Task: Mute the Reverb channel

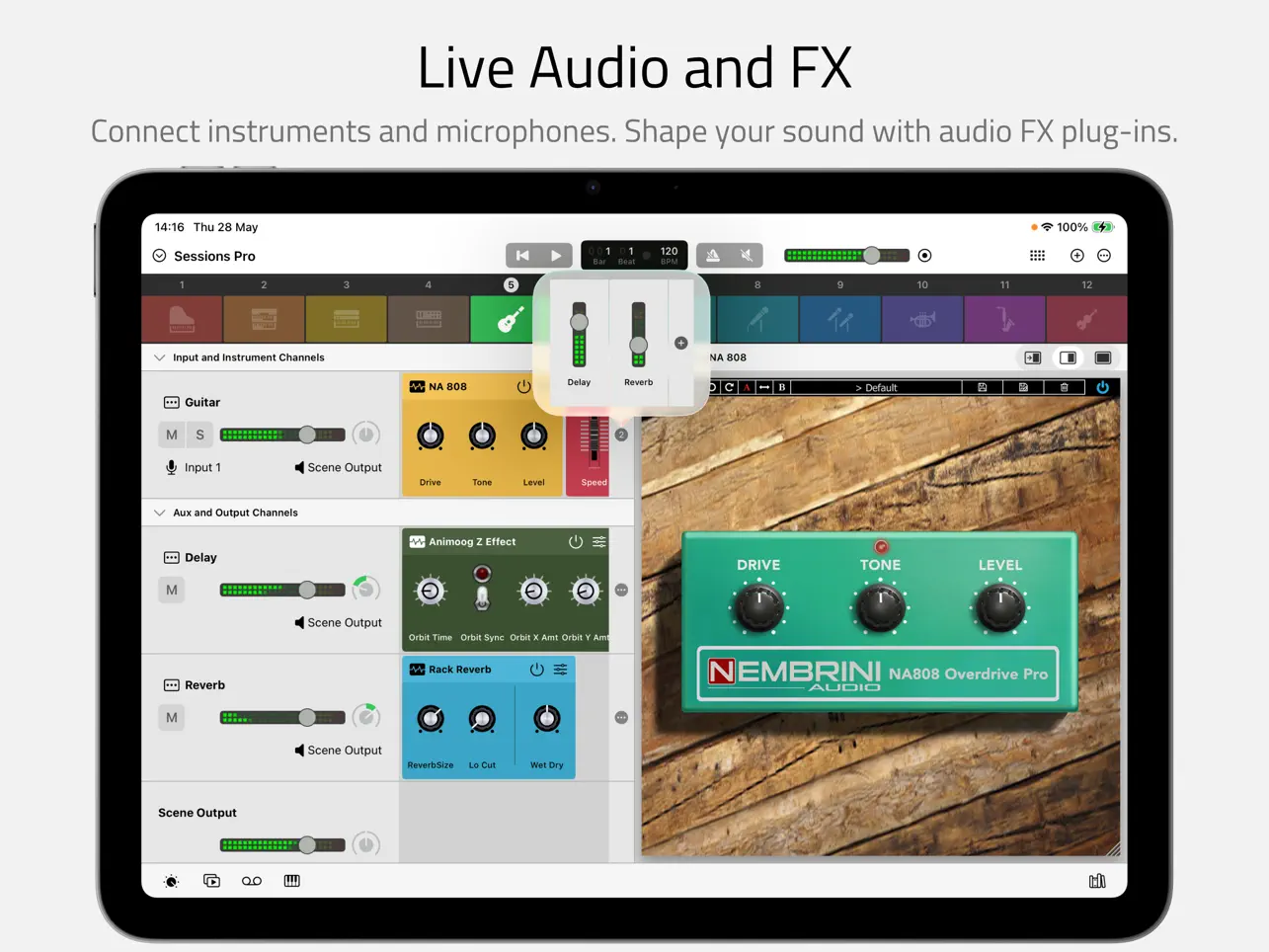Action: [172, 717]
